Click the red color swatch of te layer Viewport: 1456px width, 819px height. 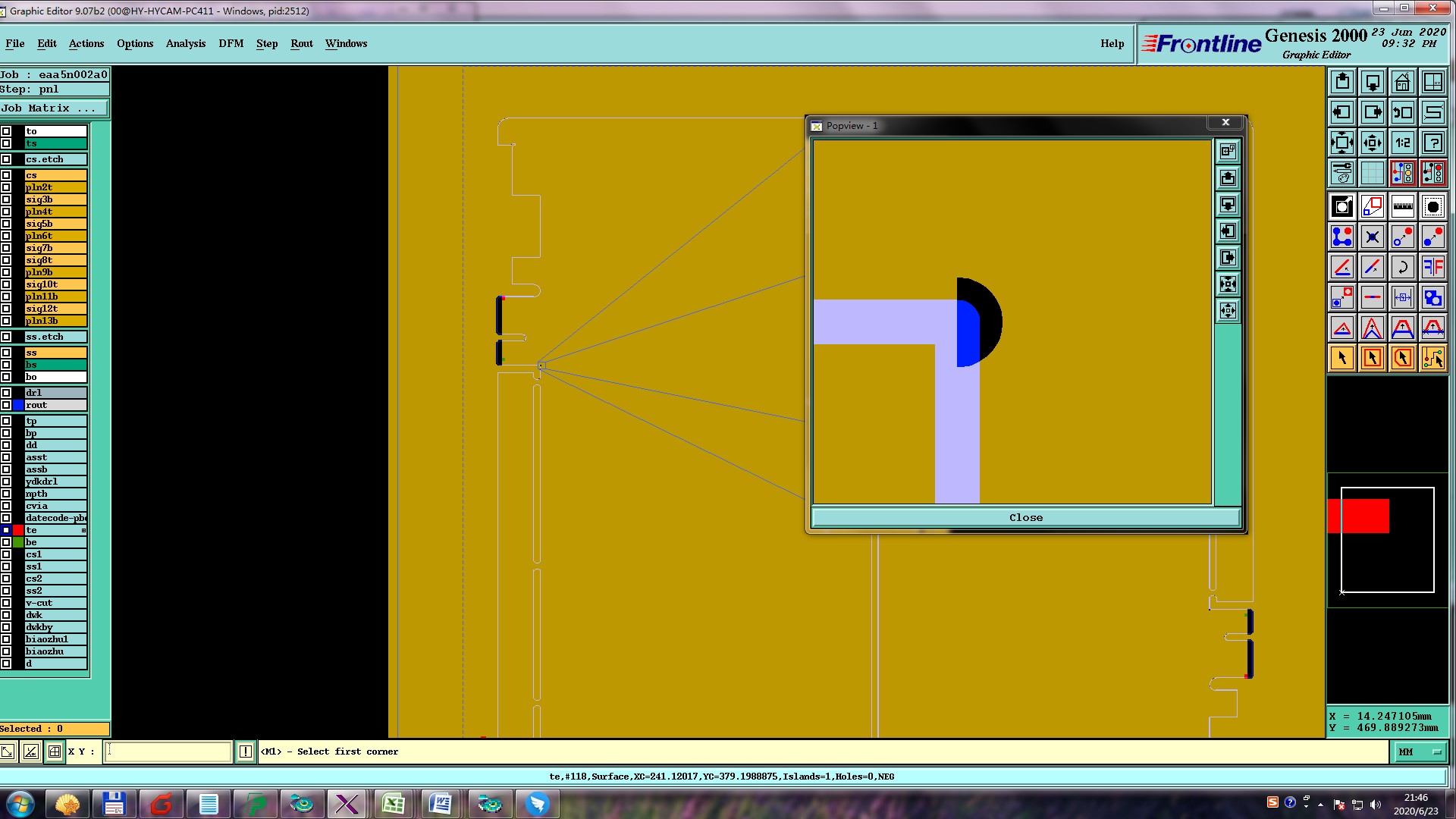[x=18, y=530]
